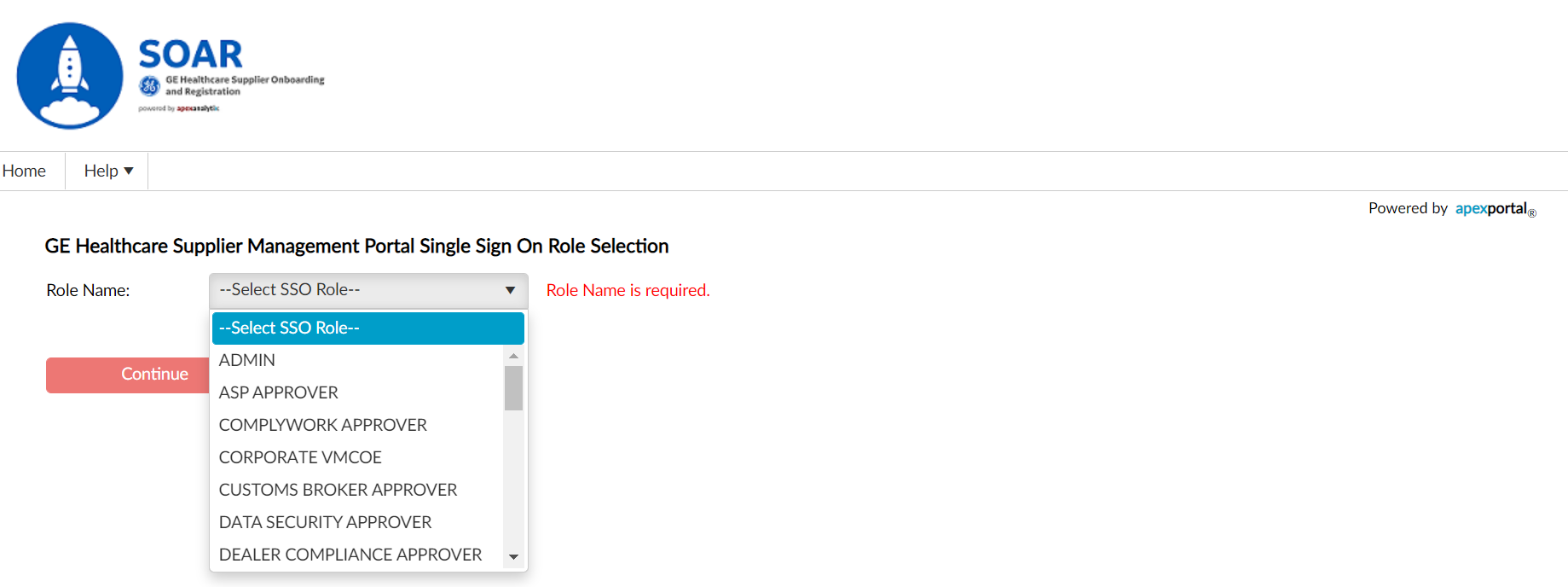
Task: Switch to the Home menu item
Action: pos(23,171)
